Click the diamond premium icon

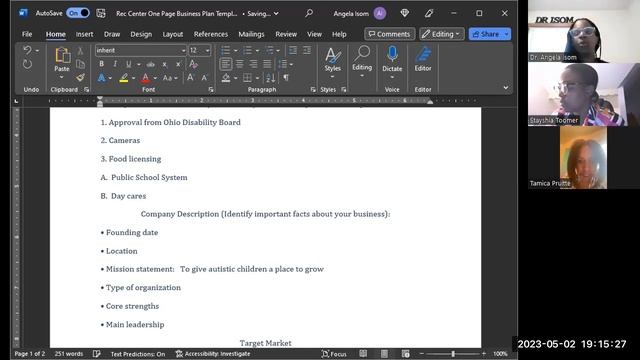point(404,13)
